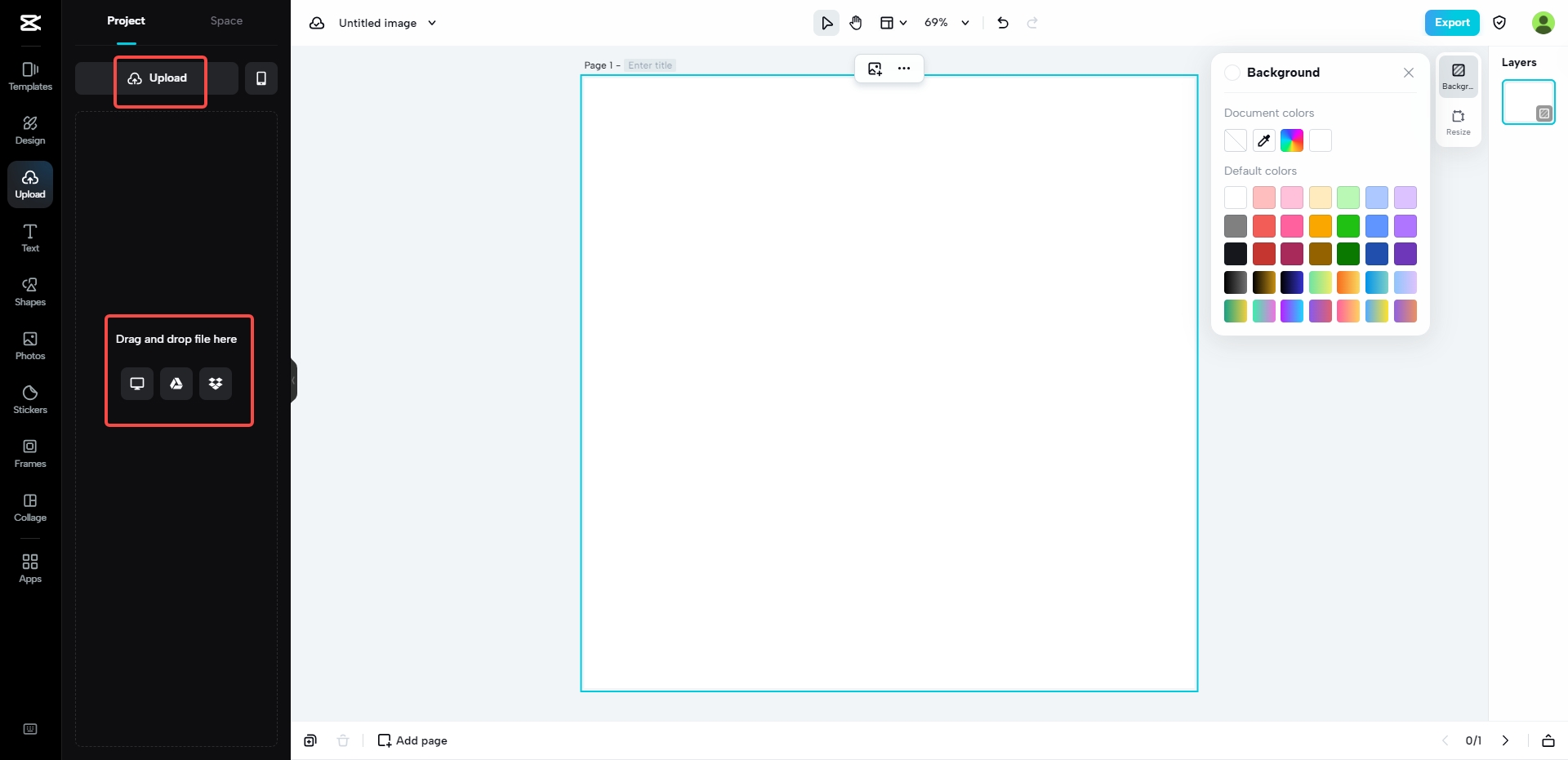Close the Background panel
This screenshot has width=1568, height=760.
1409,73
